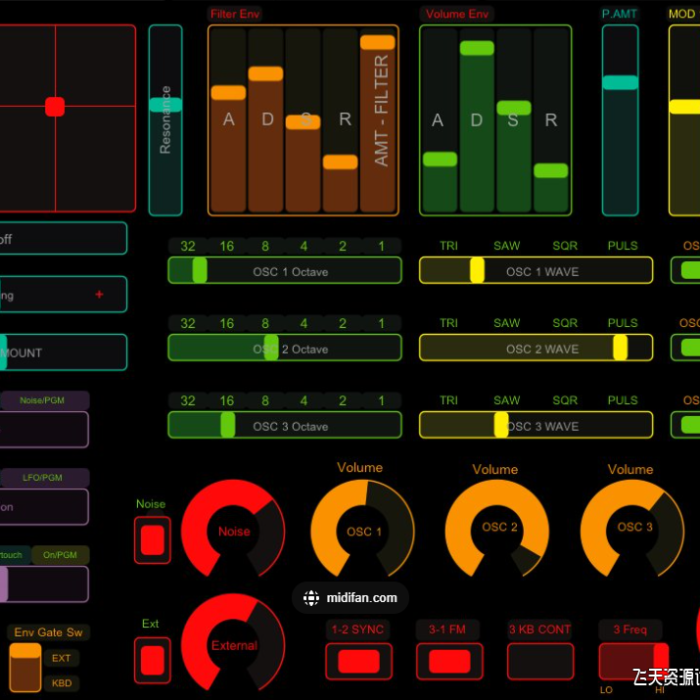The image size is (700, 700).
Task: Click the red Noise knob
Action: pyautogui.click(x=233, y=530)
